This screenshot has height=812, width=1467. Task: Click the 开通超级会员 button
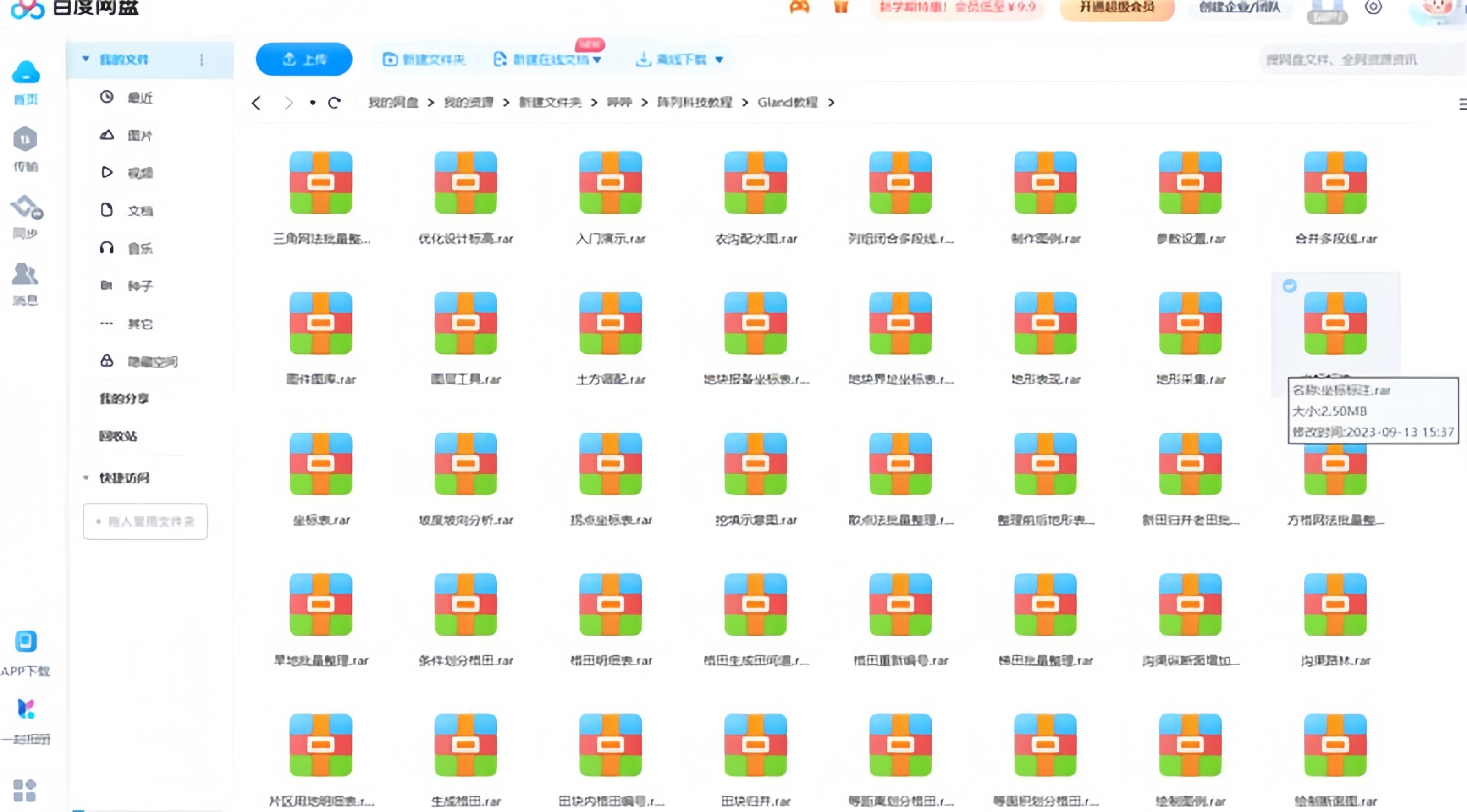(x=1116, y=8)
